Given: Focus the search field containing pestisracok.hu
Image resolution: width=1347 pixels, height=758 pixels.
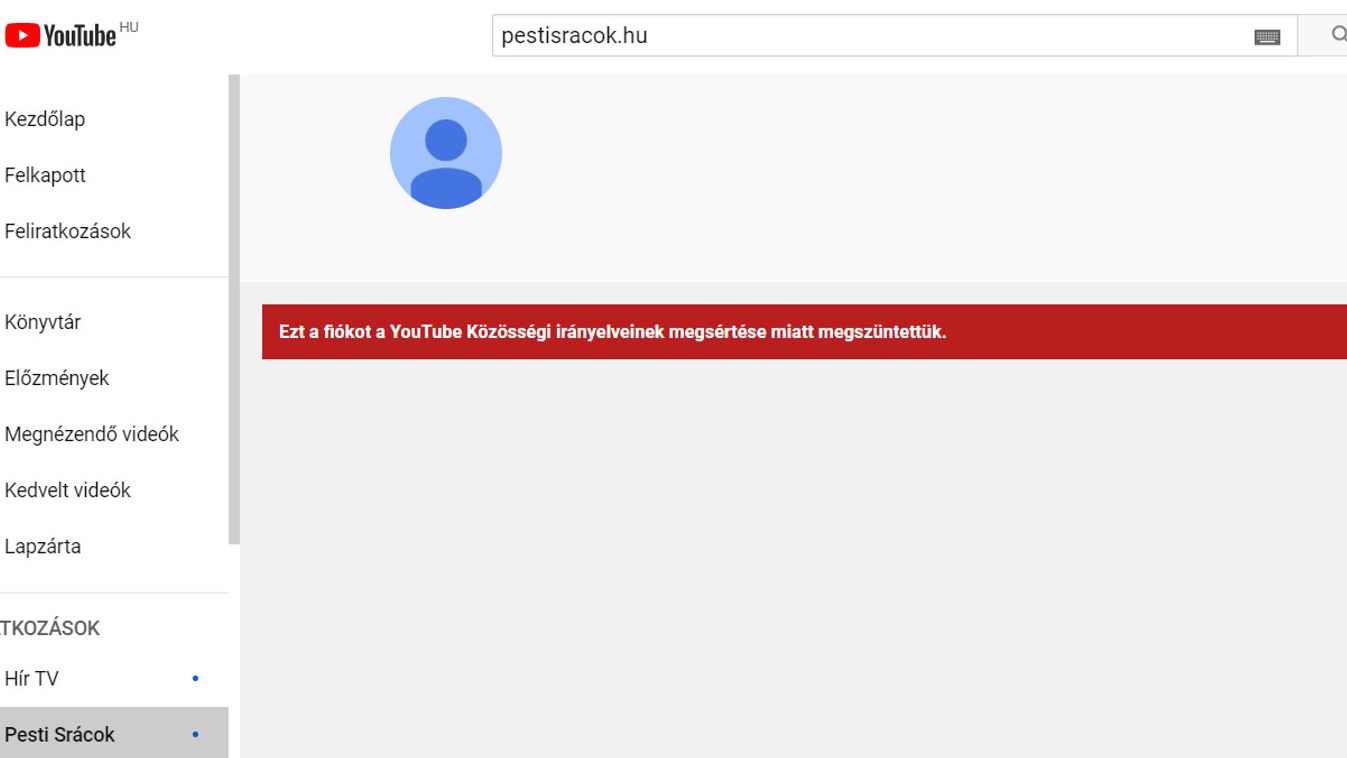Looking at the screenshot, I should pyautogui.click(x=870, y=36).
